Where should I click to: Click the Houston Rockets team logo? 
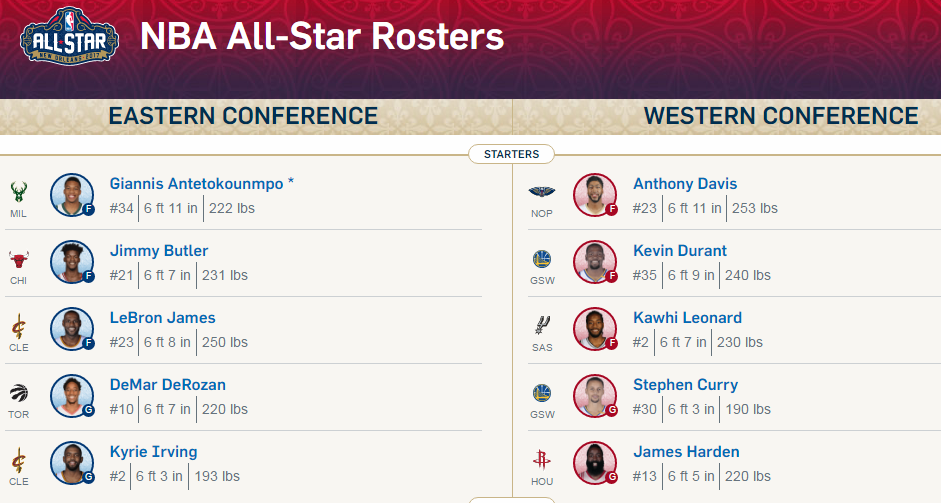[542, 460]
